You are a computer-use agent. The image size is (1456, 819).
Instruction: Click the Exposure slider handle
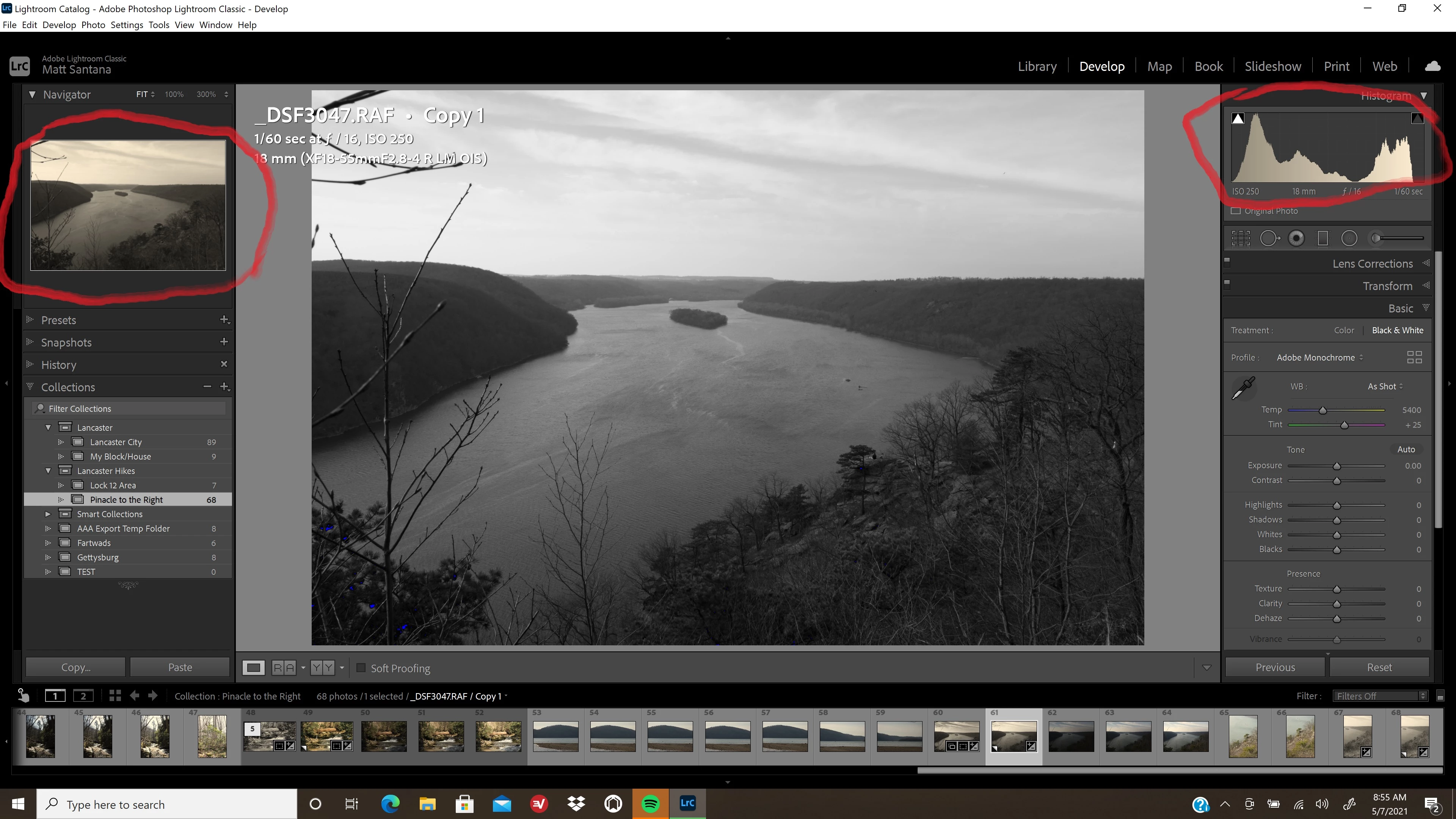pos(1337,466)
